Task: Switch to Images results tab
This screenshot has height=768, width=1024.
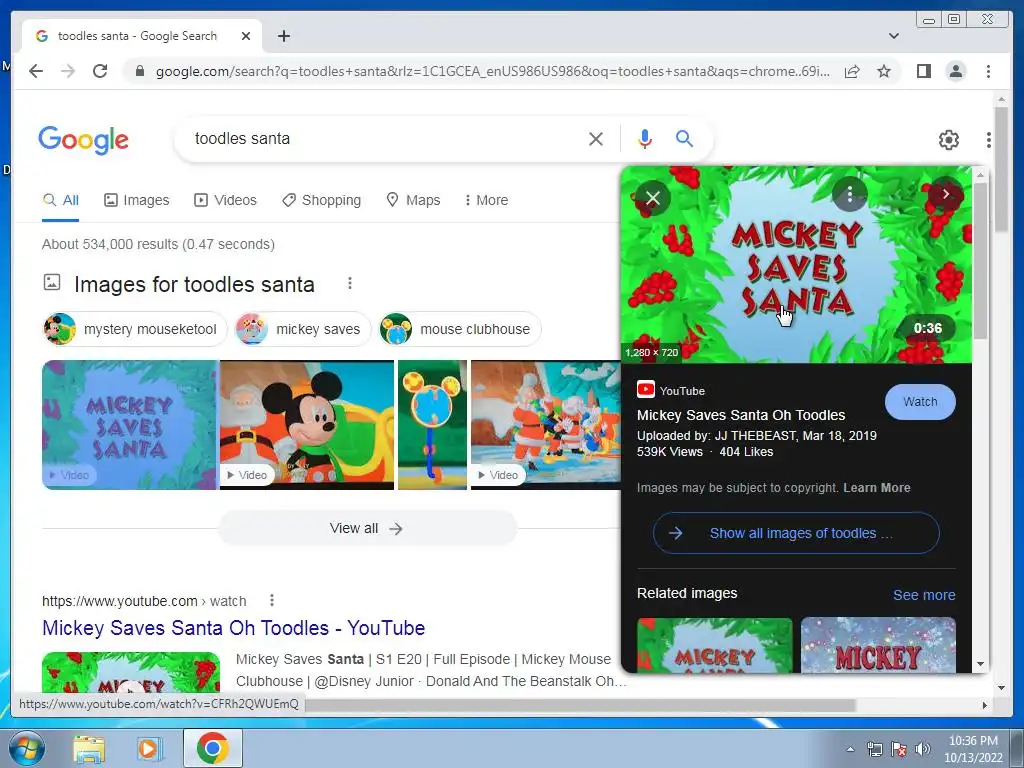Action: click(136, 200)
